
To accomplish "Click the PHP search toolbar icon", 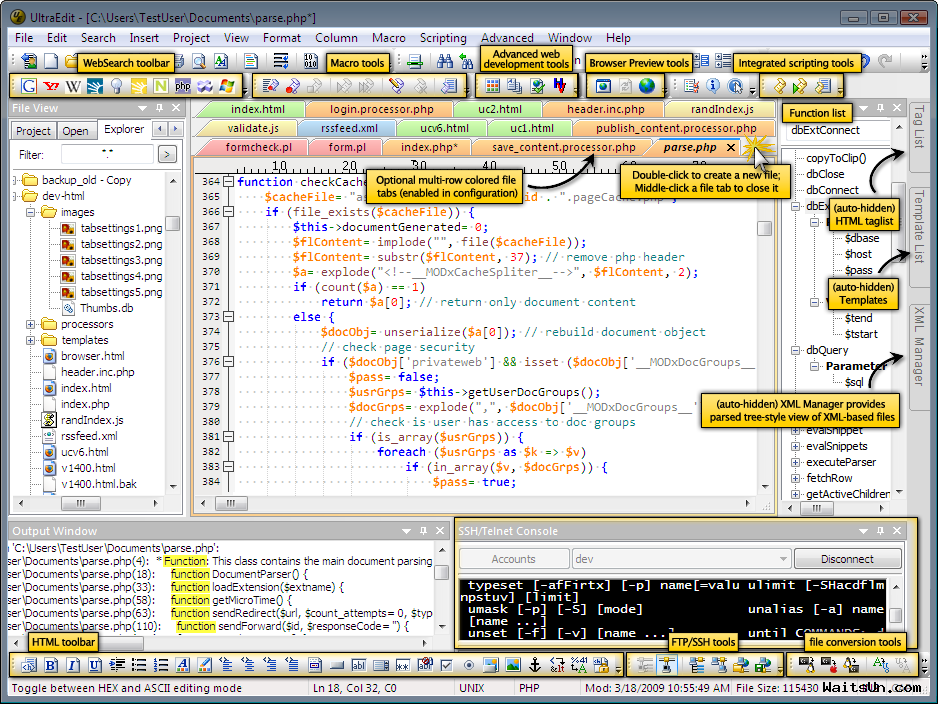I will [183, 86].
